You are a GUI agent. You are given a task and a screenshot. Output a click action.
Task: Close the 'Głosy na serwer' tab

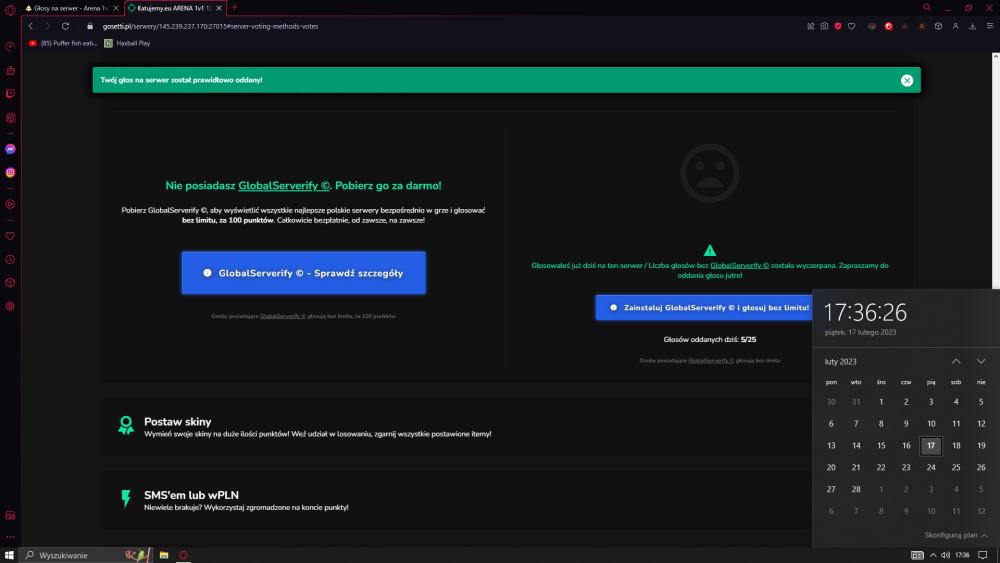115,8
